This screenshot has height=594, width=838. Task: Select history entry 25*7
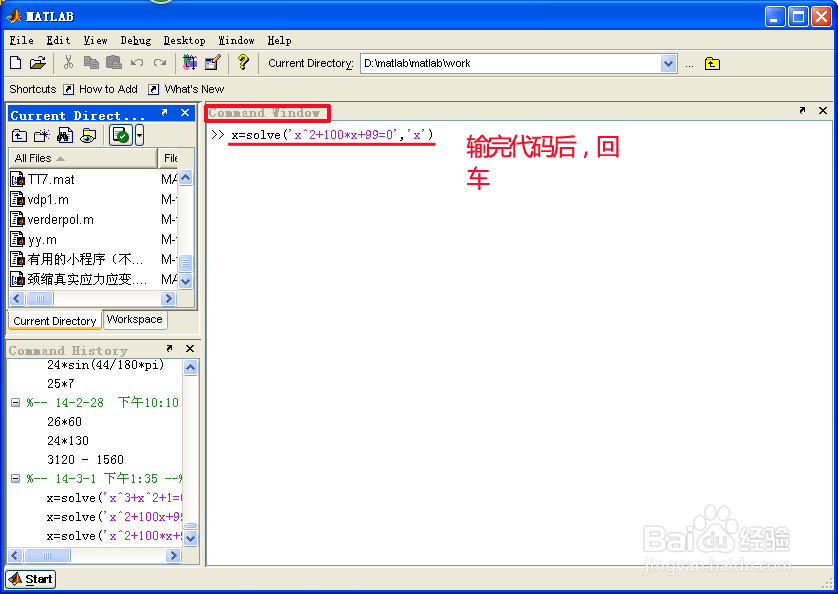coord(60,384)
